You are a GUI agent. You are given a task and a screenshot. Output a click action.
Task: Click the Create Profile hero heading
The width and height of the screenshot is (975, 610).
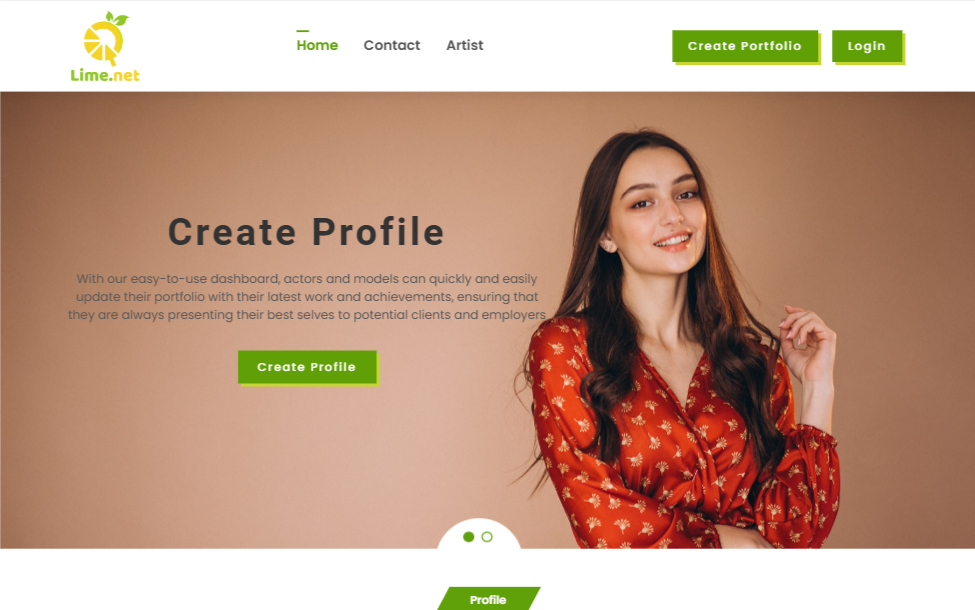[x=307, y=232]
